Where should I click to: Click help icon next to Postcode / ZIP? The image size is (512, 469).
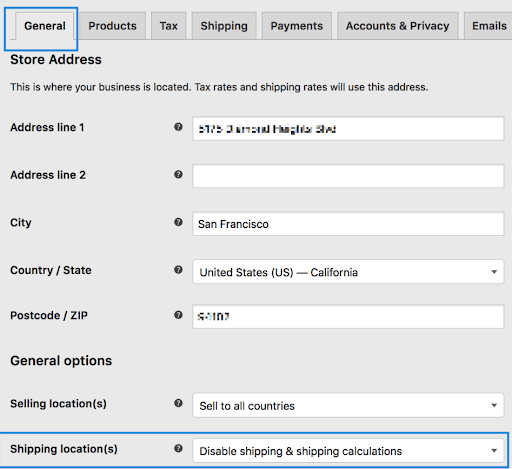click(x=178, y=315)
